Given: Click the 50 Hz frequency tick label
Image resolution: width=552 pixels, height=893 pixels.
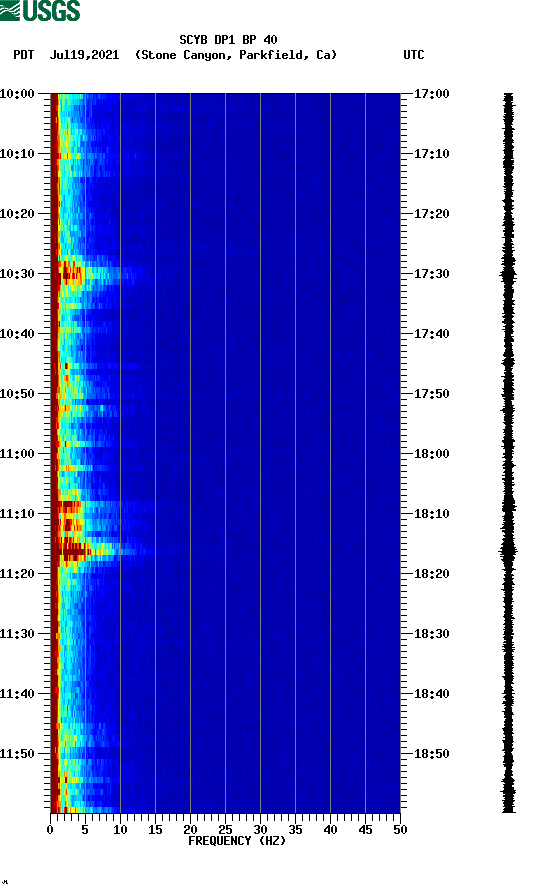Looking at the screenshot, I should 400,830.
